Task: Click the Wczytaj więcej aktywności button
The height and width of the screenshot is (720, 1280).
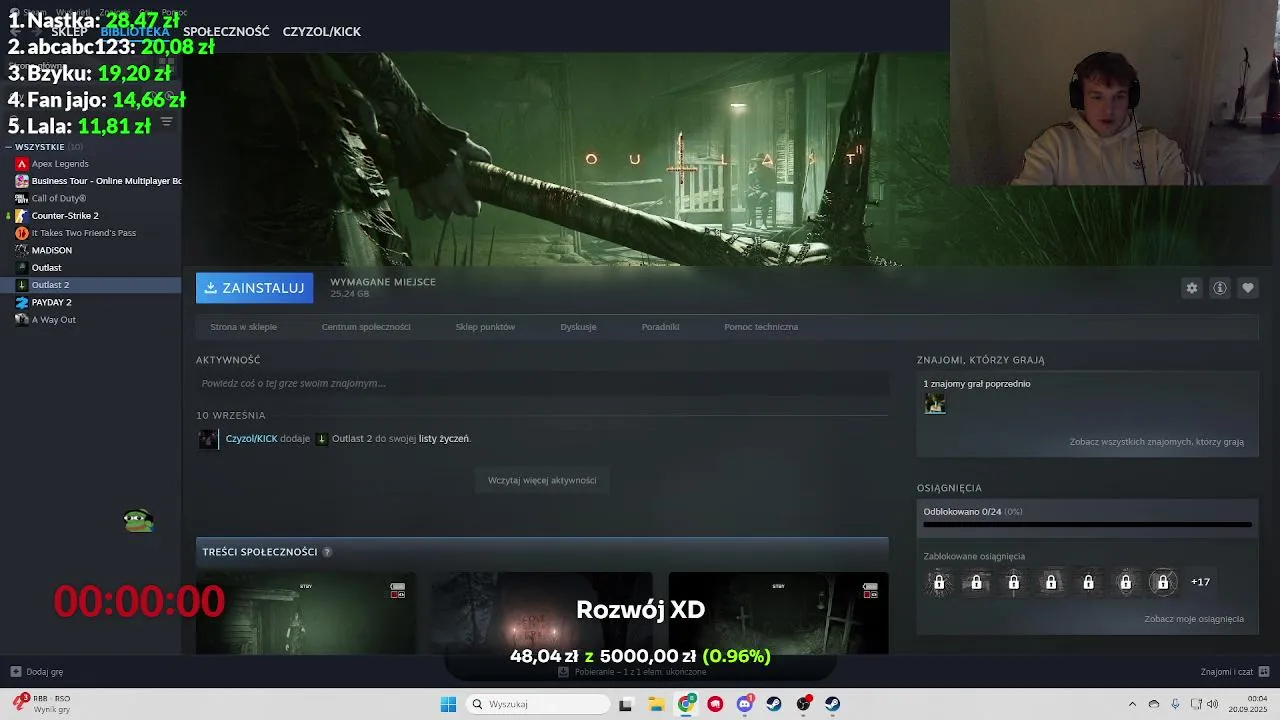Action: 542,481
